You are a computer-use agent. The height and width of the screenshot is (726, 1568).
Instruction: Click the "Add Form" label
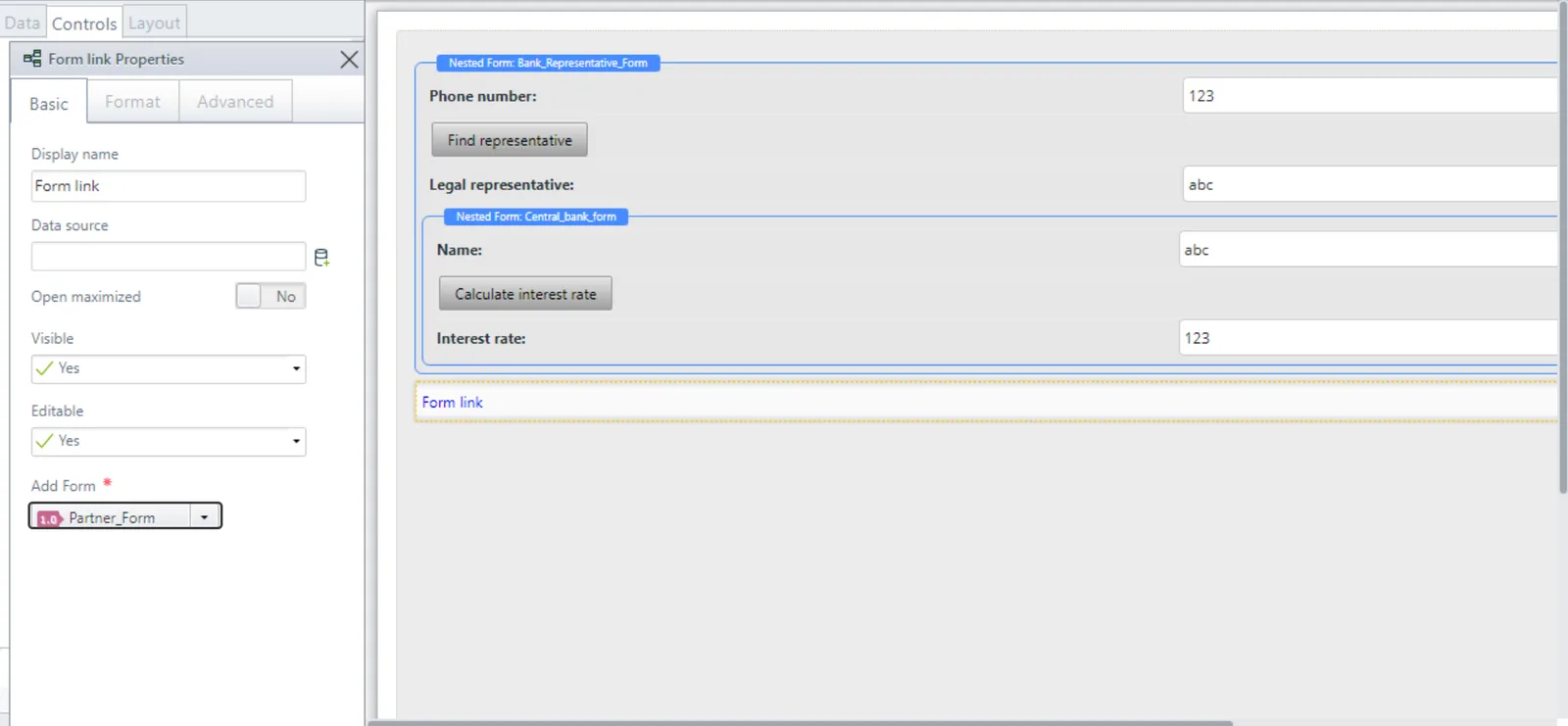click(x=64, y=486)
